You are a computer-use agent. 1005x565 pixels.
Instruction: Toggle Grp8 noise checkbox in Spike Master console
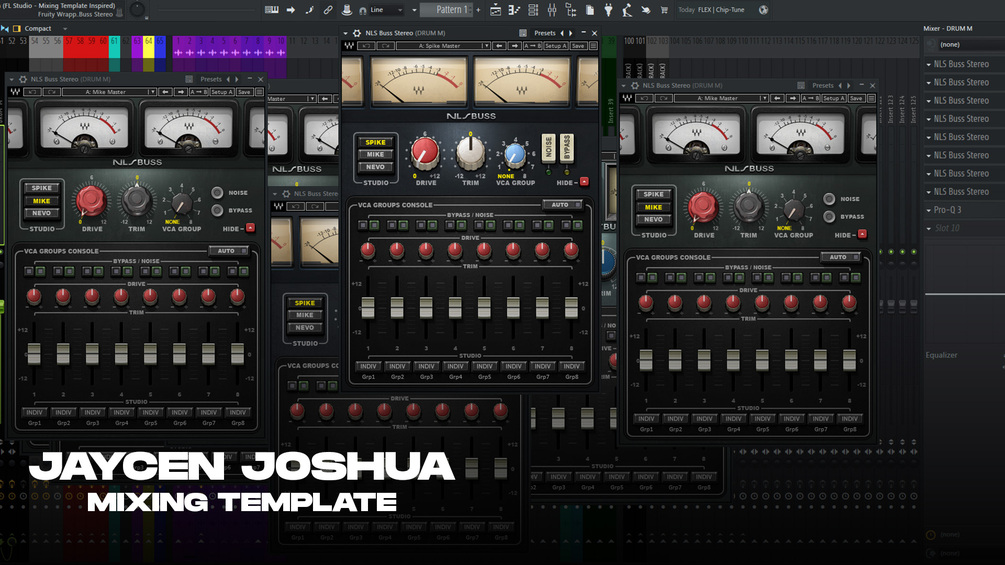pyautogui.click(x=577, y=225)
